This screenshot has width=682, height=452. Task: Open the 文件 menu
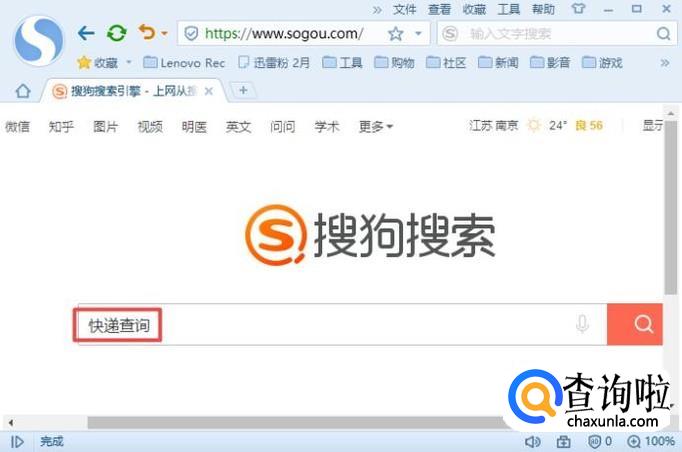click(405, 9)
